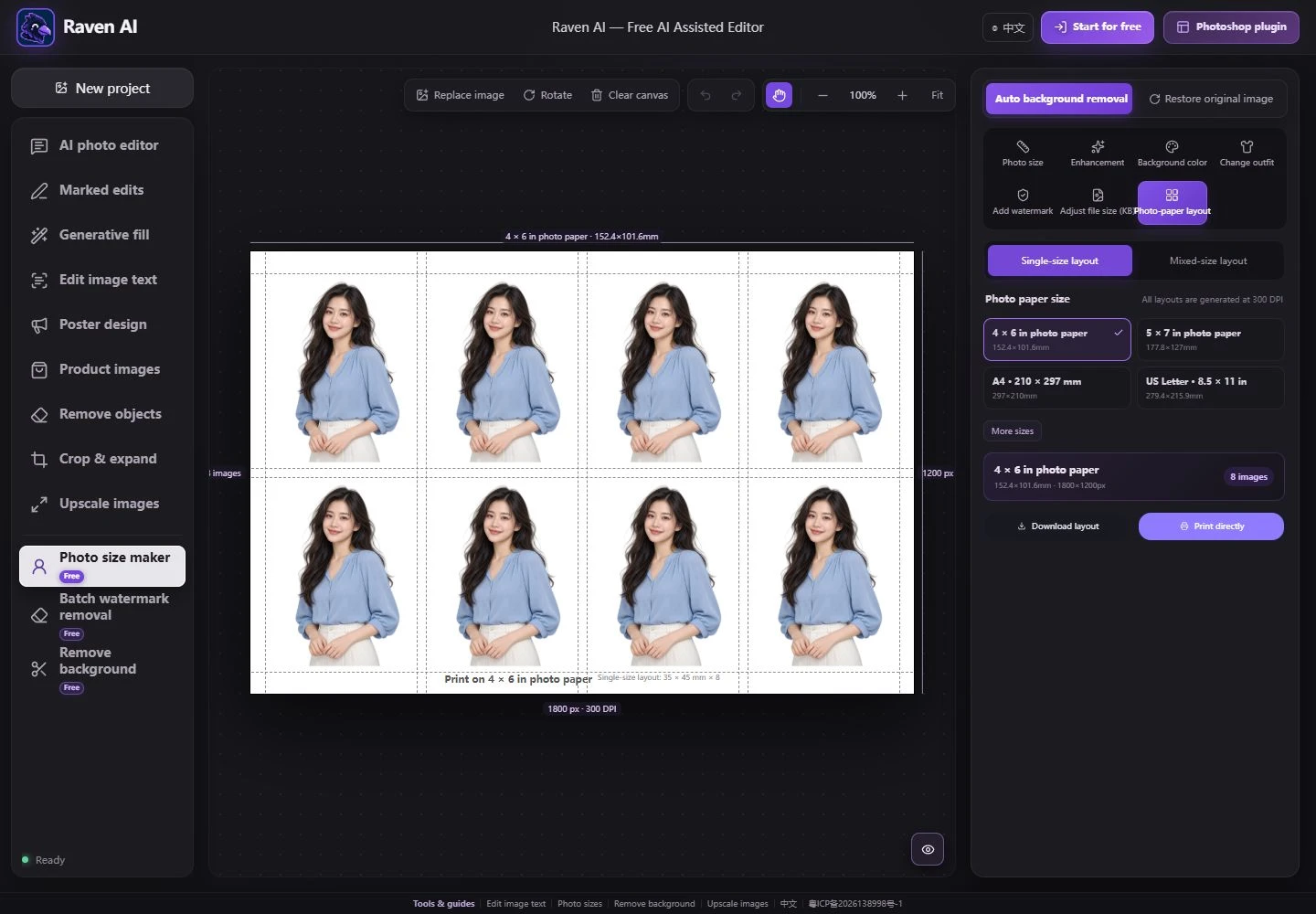Screen dimensions: 1316x914
Task: Toggle the eye preview button on the canvas
Action: click(x=928, y=849)
